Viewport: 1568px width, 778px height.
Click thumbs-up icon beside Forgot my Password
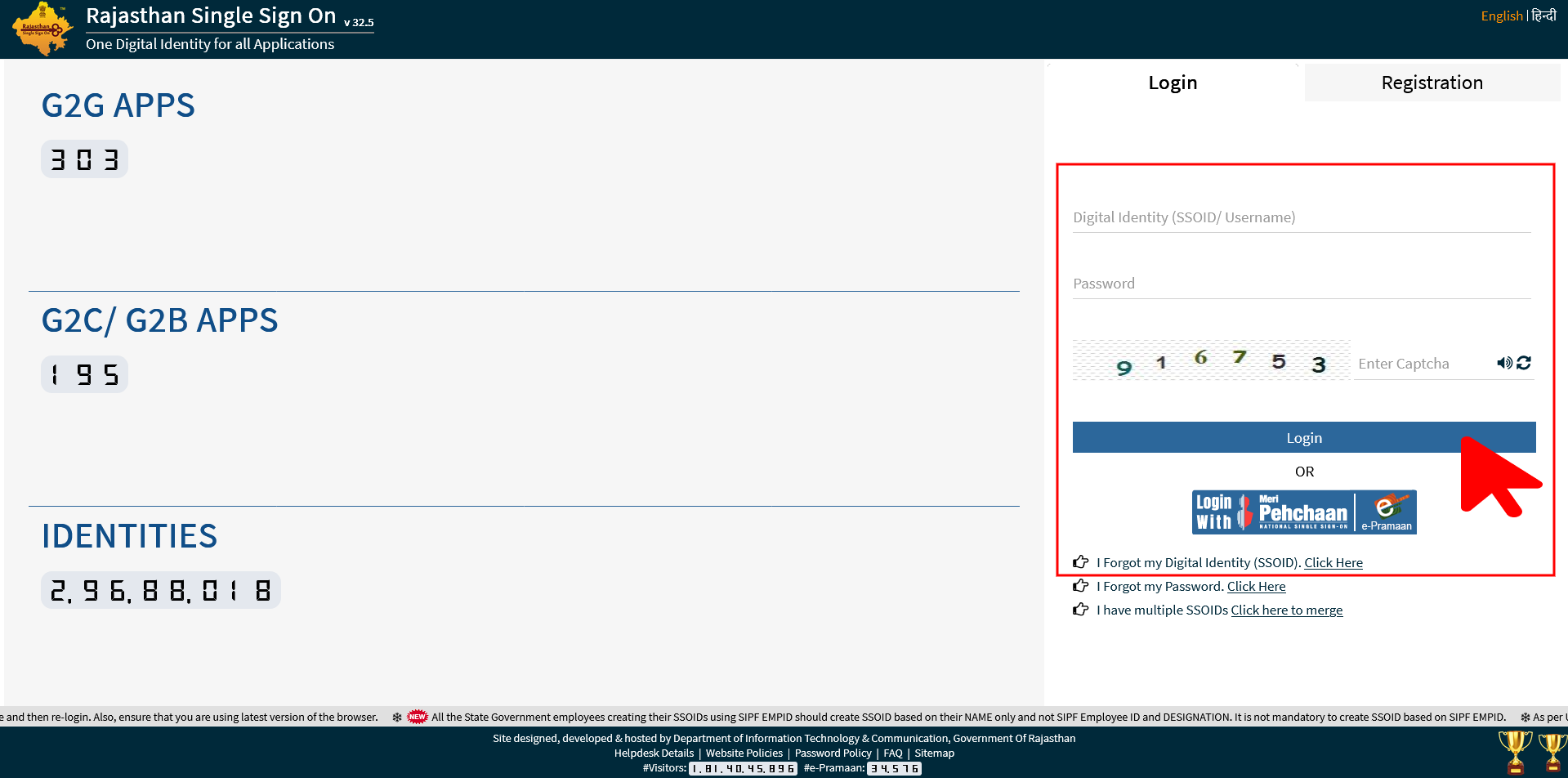pos(1080,585)
